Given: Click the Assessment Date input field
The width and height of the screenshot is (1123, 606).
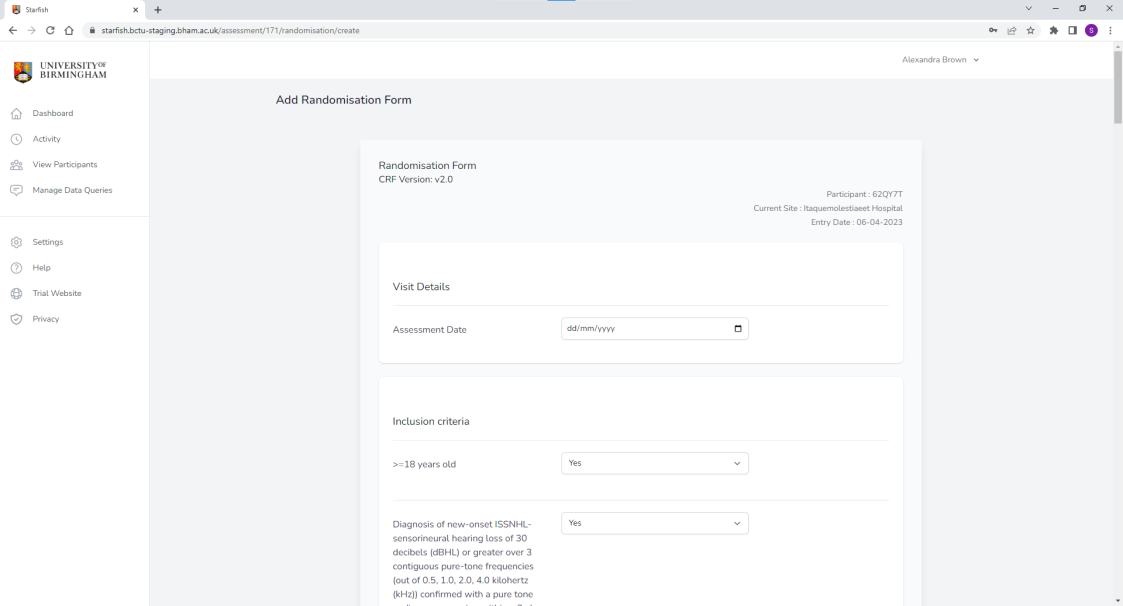Looking at the screenshot, I should click(640, 329).
